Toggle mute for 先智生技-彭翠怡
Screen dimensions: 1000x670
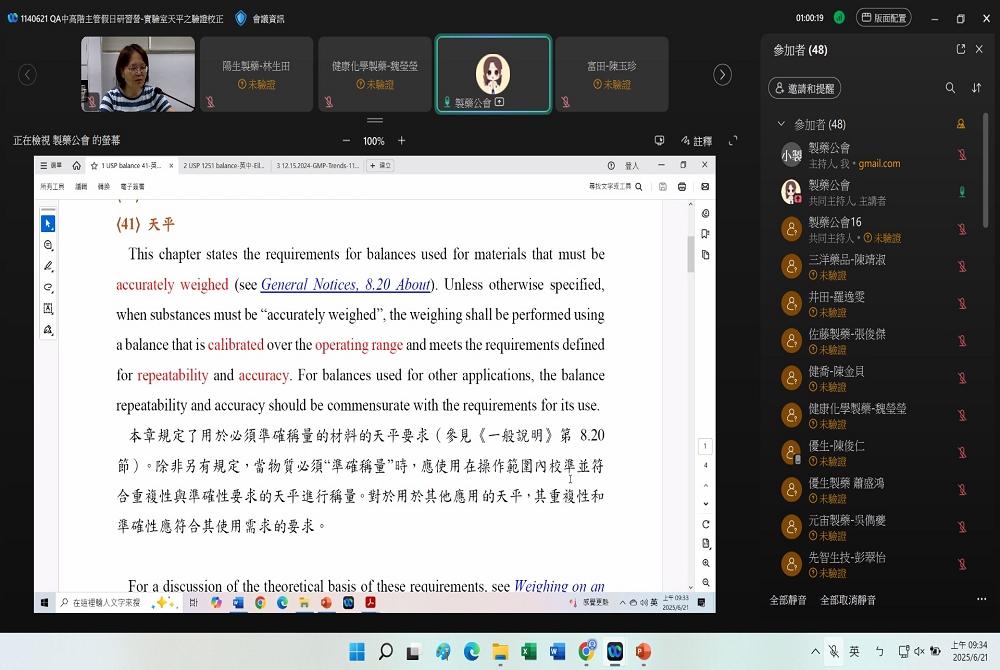point(962,564)
